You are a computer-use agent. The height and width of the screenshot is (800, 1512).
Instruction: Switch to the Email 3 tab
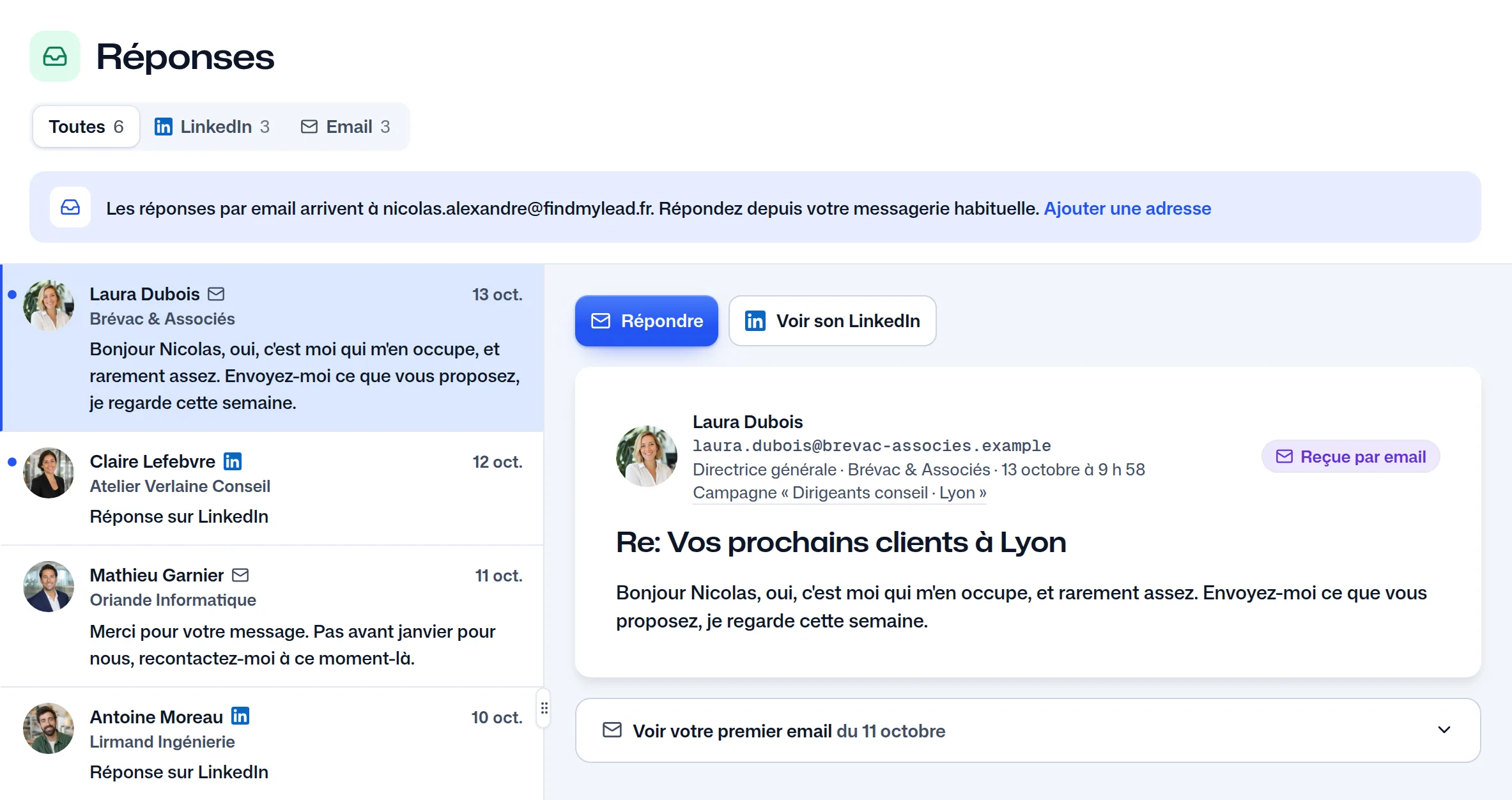346,127
